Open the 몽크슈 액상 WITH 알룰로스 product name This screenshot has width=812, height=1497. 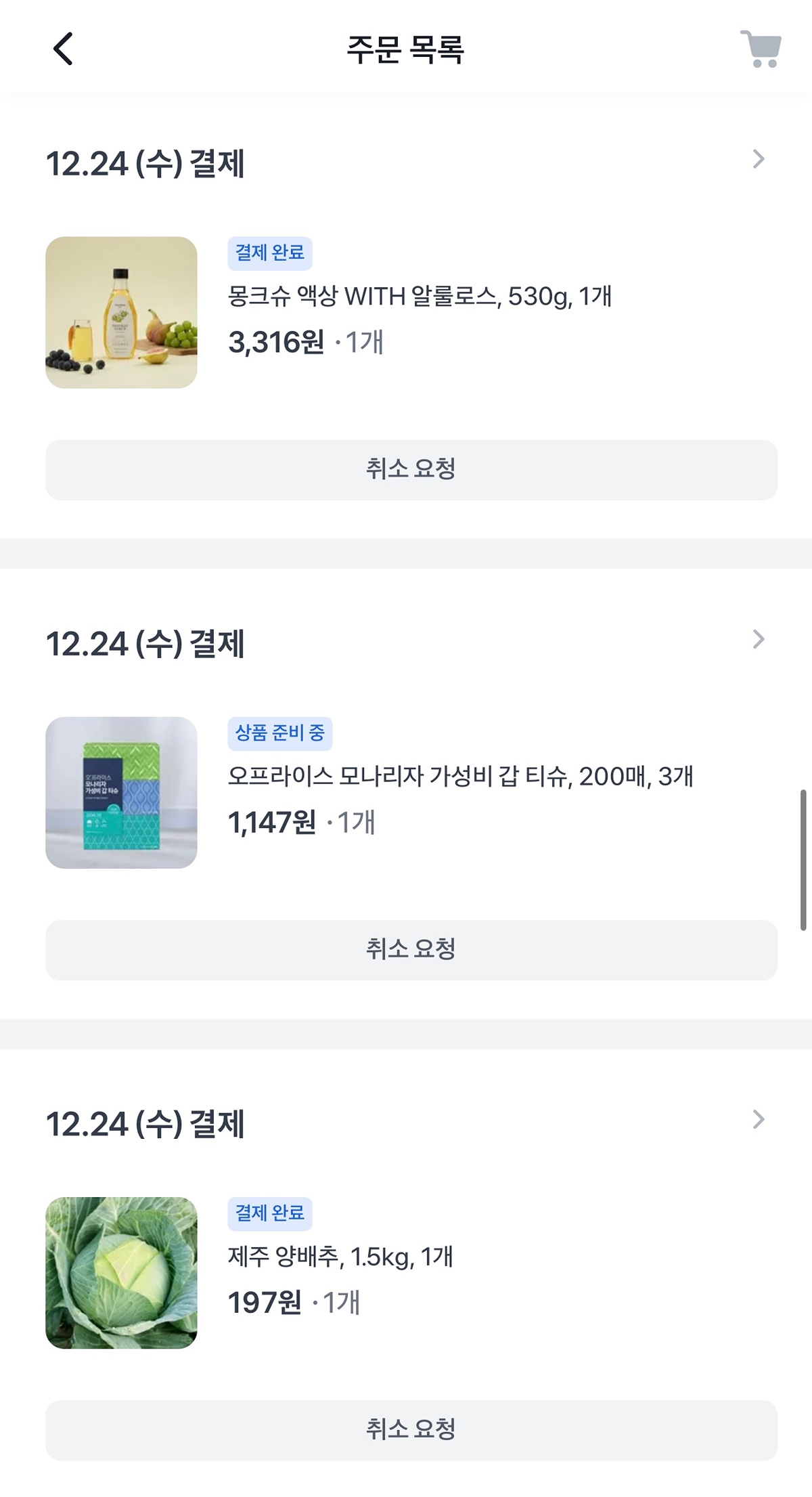[420, 297]
